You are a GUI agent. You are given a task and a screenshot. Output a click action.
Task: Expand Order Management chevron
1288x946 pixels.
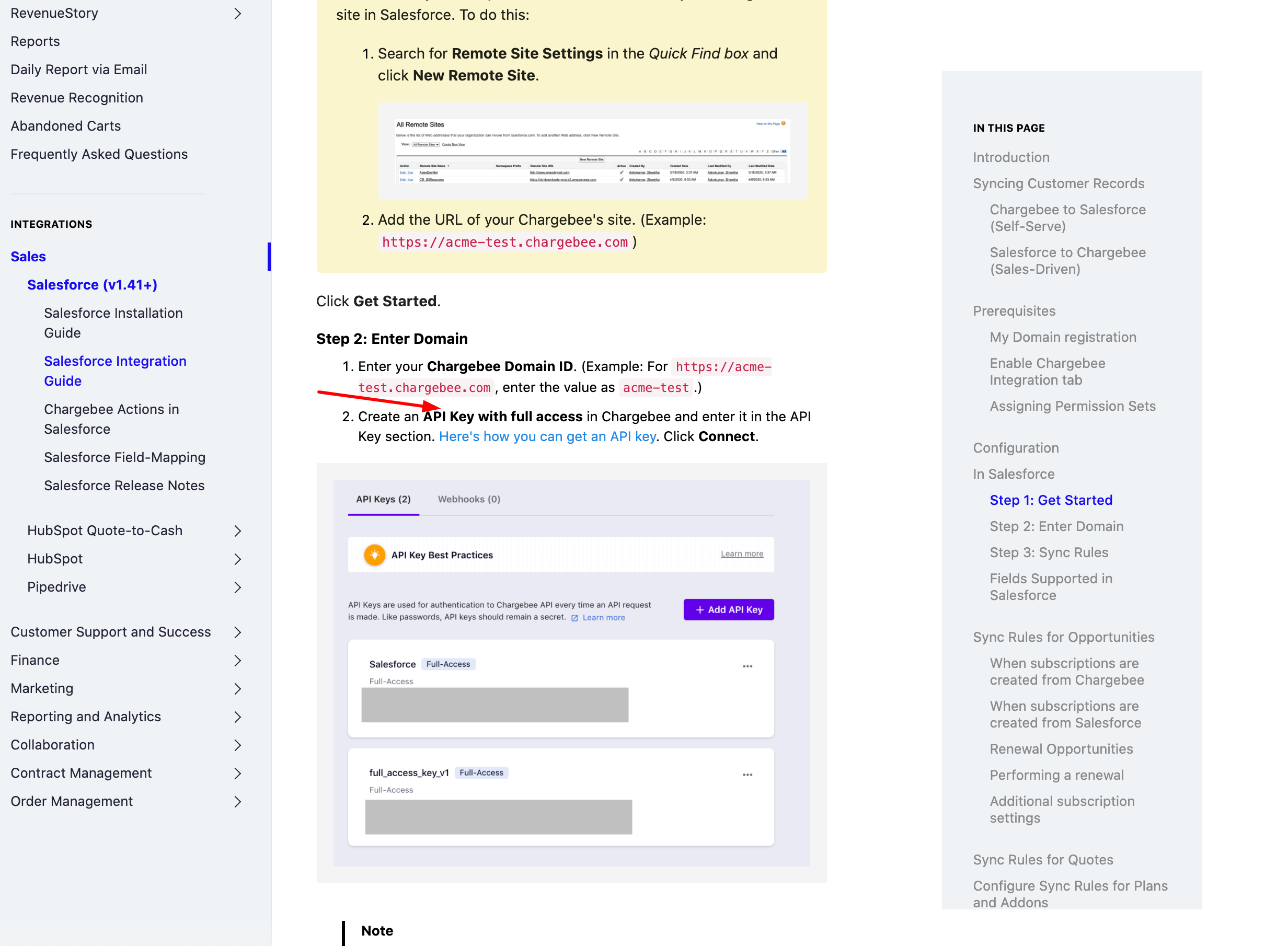pyautogui.click(x=238, y=801)
